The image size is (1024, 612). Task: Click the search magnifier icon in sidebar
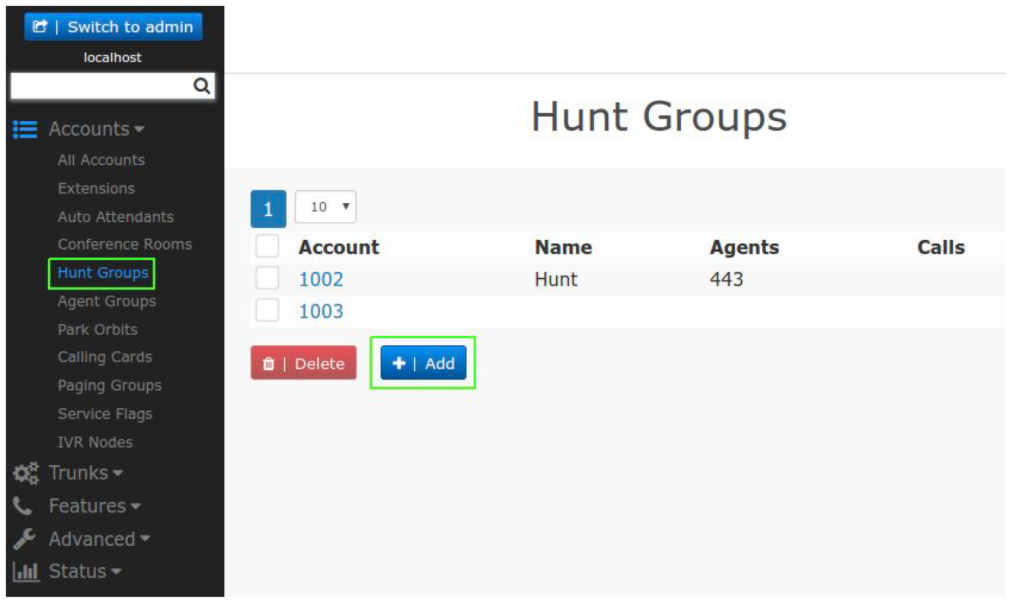(x=202, y=87)
